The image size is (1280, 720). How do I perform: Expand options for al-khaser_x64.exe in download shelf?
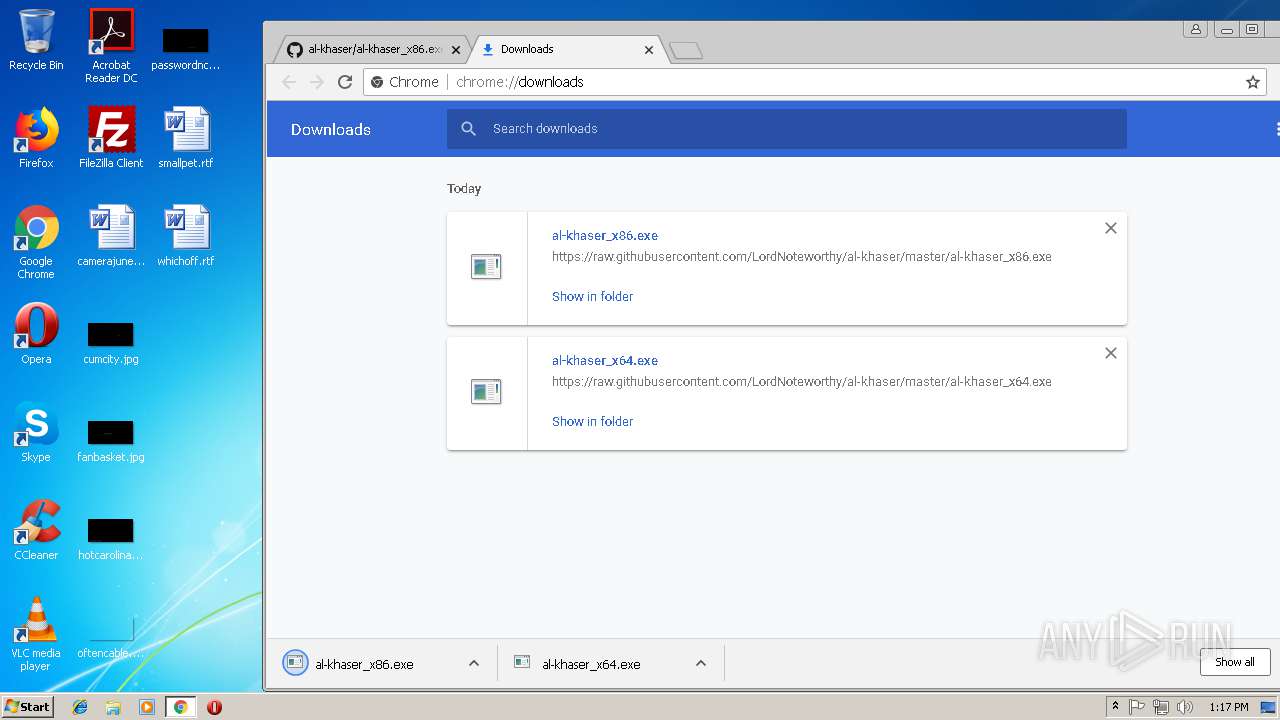[x=701, y=663]
